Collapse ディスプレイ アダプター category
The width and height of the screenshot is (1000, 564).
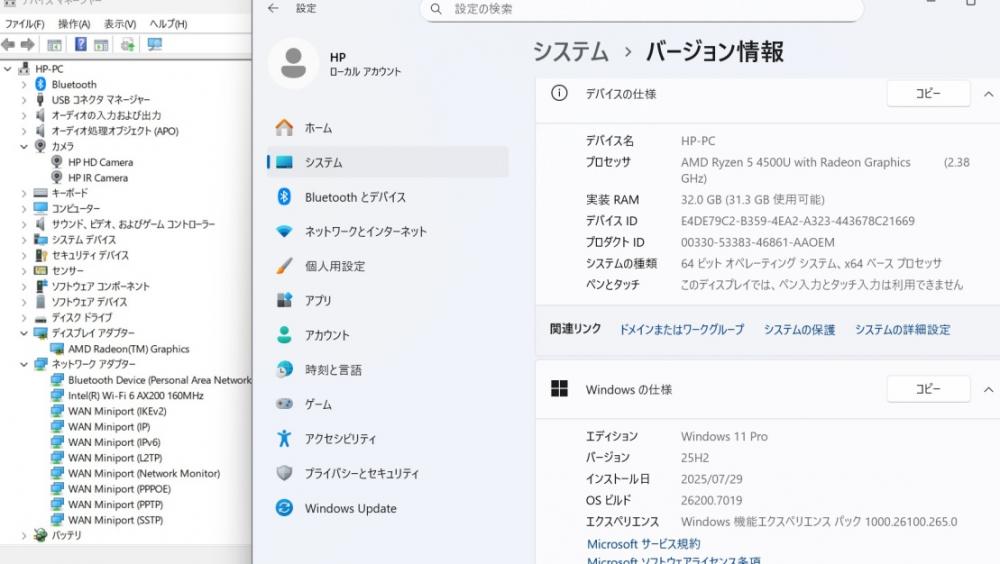24,333
